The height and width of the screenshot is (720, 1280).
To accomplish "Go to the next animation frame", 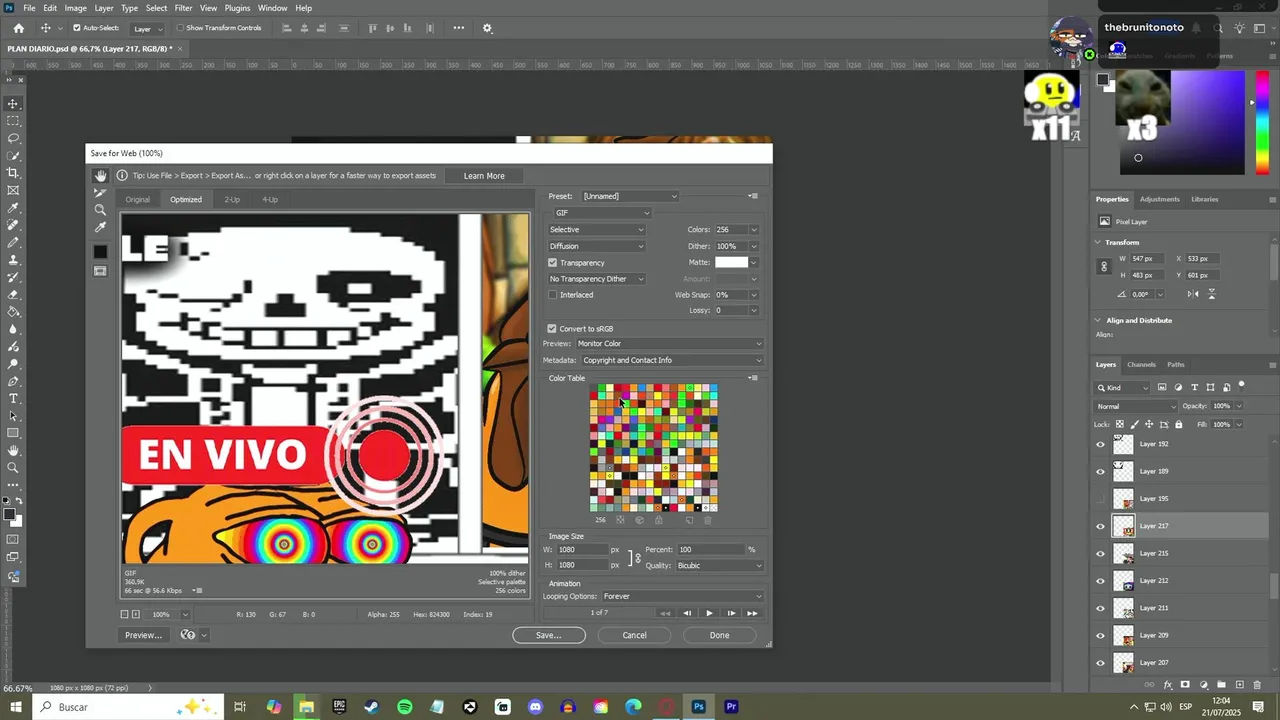I will coord(731,613).
